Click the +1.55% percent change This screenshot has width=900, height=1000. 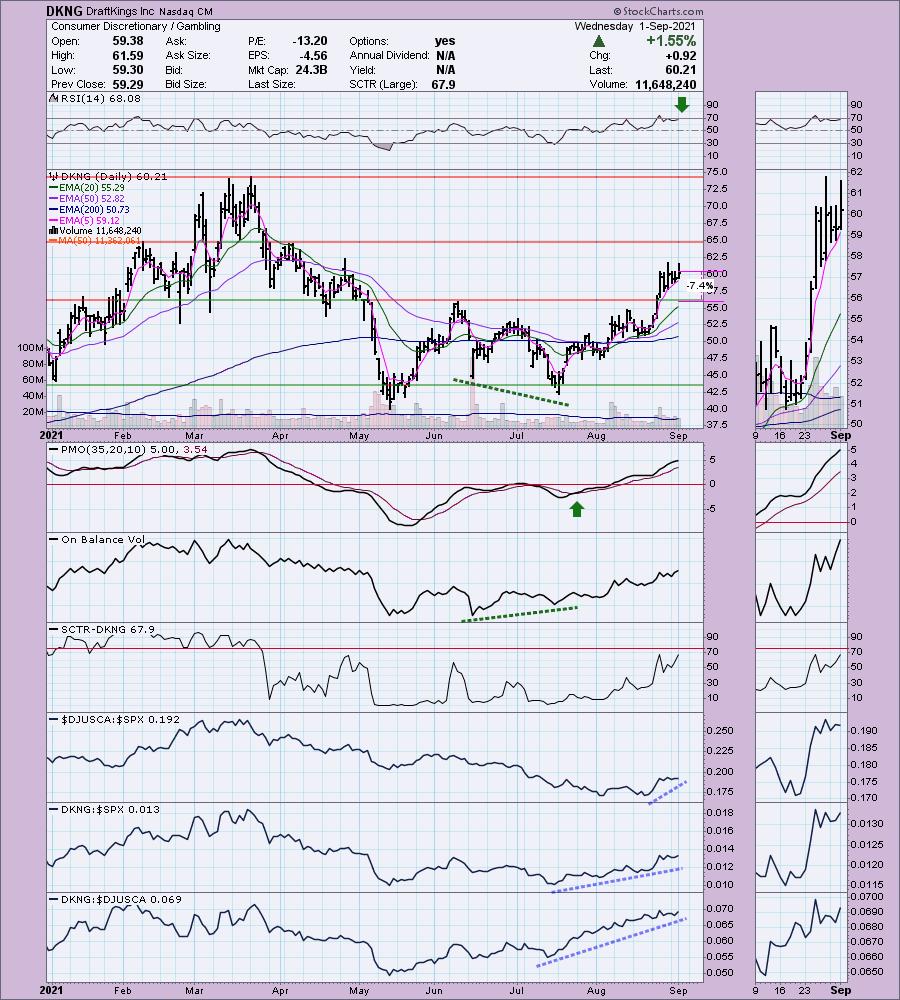[671, 41]
